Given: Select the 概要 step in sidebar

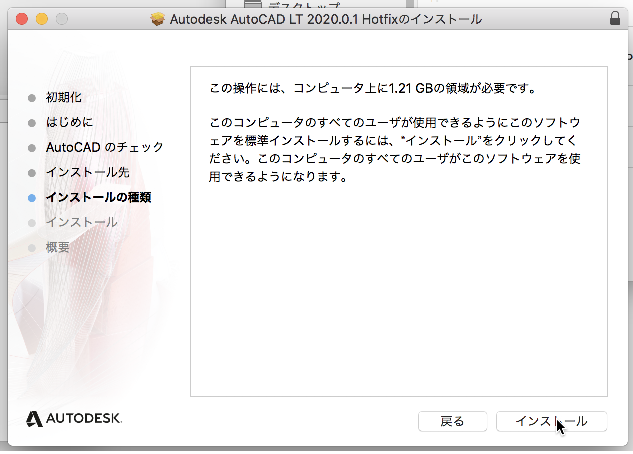Looking at the screenshot, I should click(x=57, y=247).
